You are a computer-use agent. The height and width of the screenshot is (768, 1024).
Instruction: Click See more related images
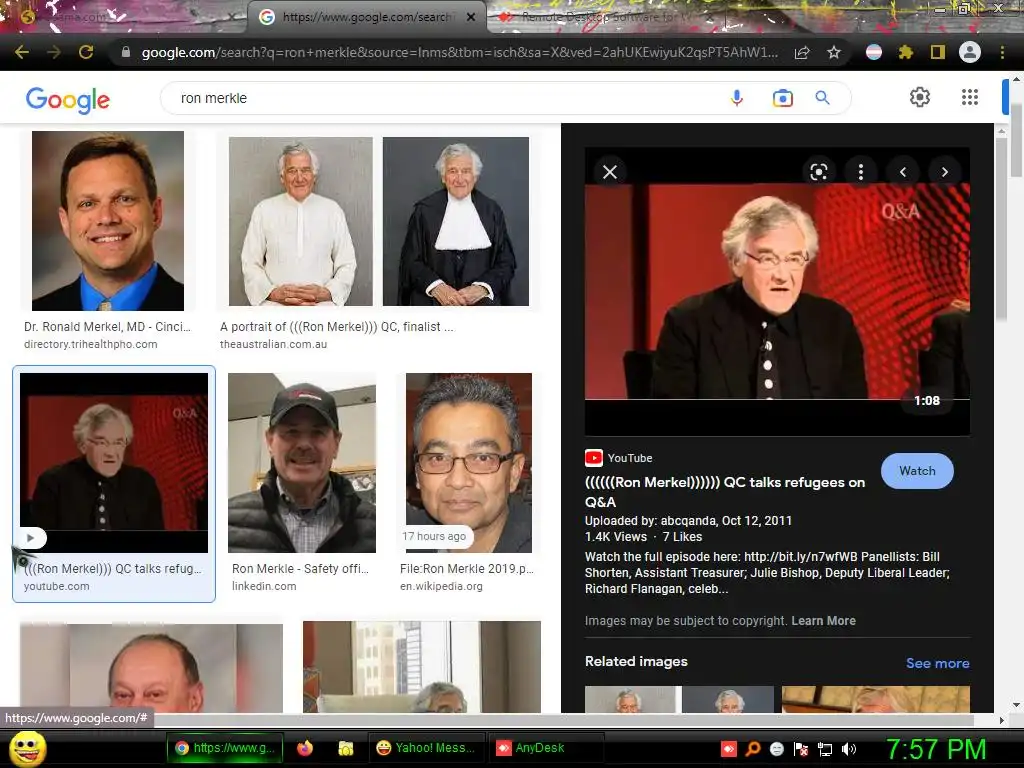coord(937,663)
